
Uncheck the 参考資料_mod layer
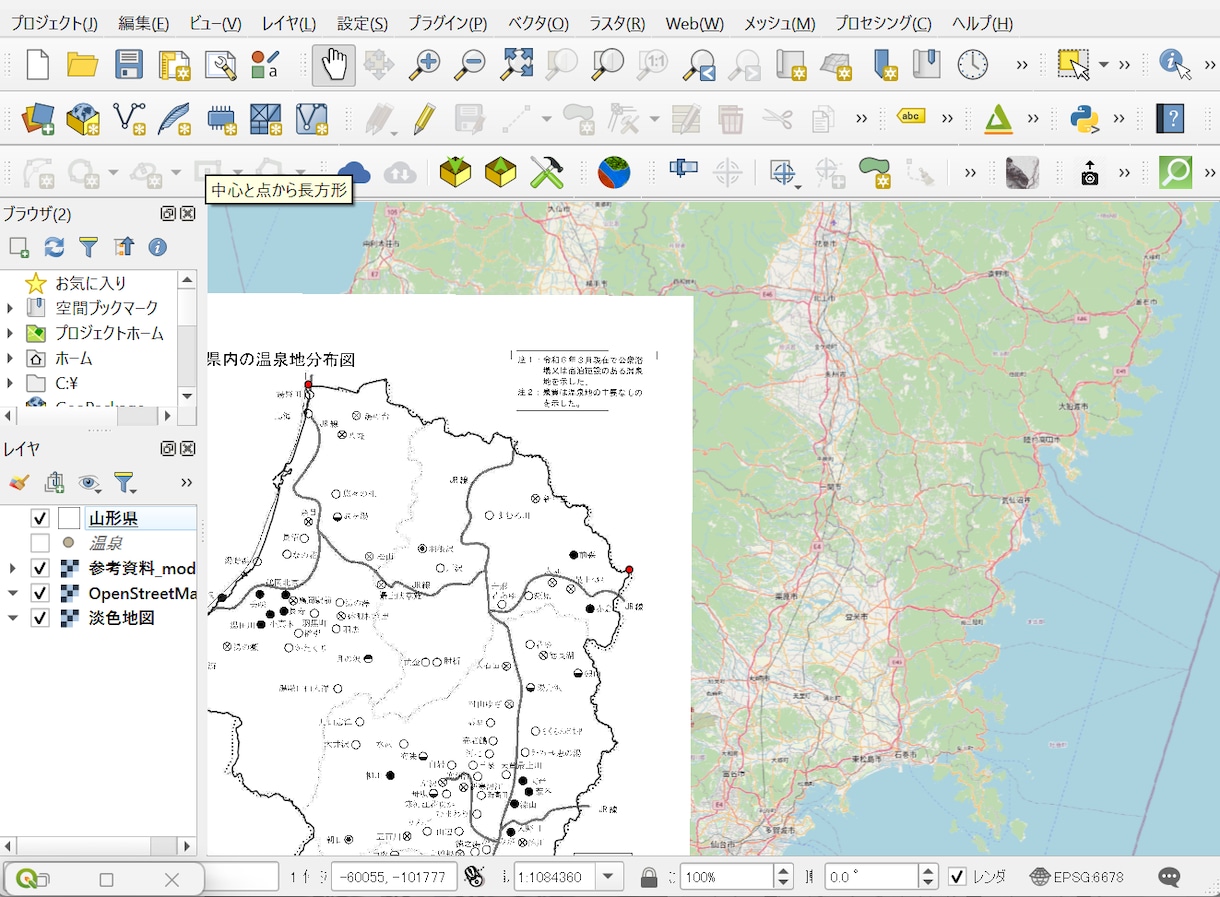pyautogui.click(x=40, y=568)
